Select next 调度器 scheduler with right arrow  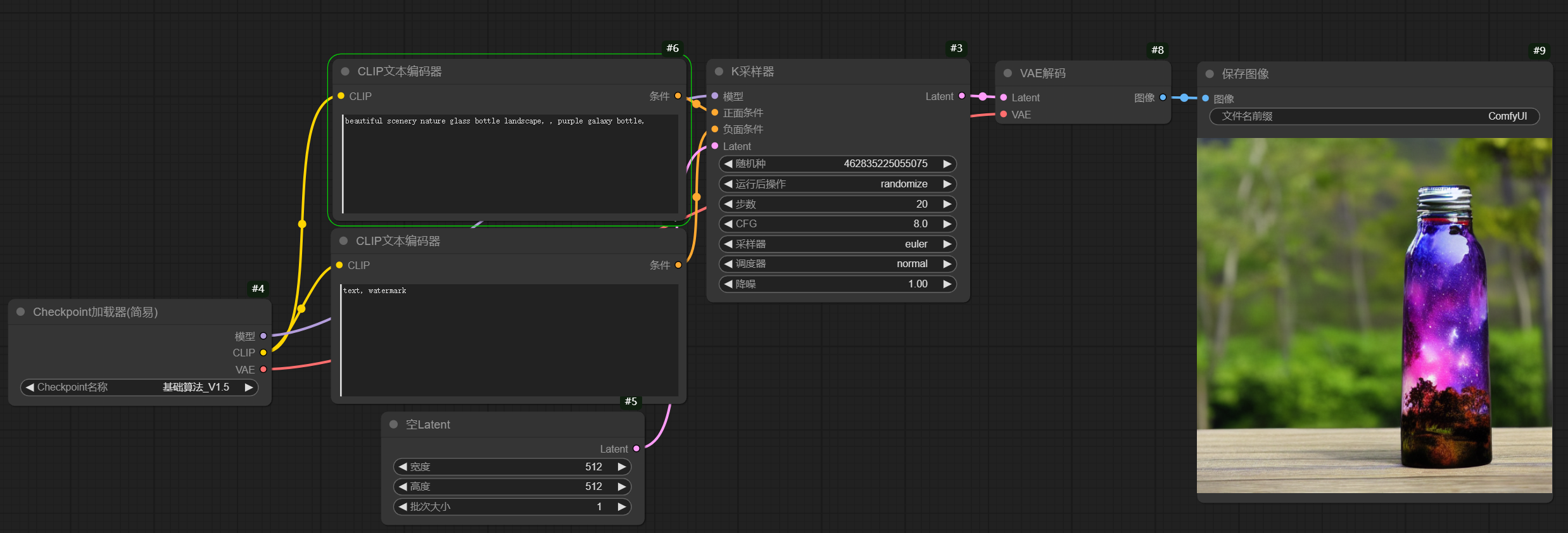947,263
